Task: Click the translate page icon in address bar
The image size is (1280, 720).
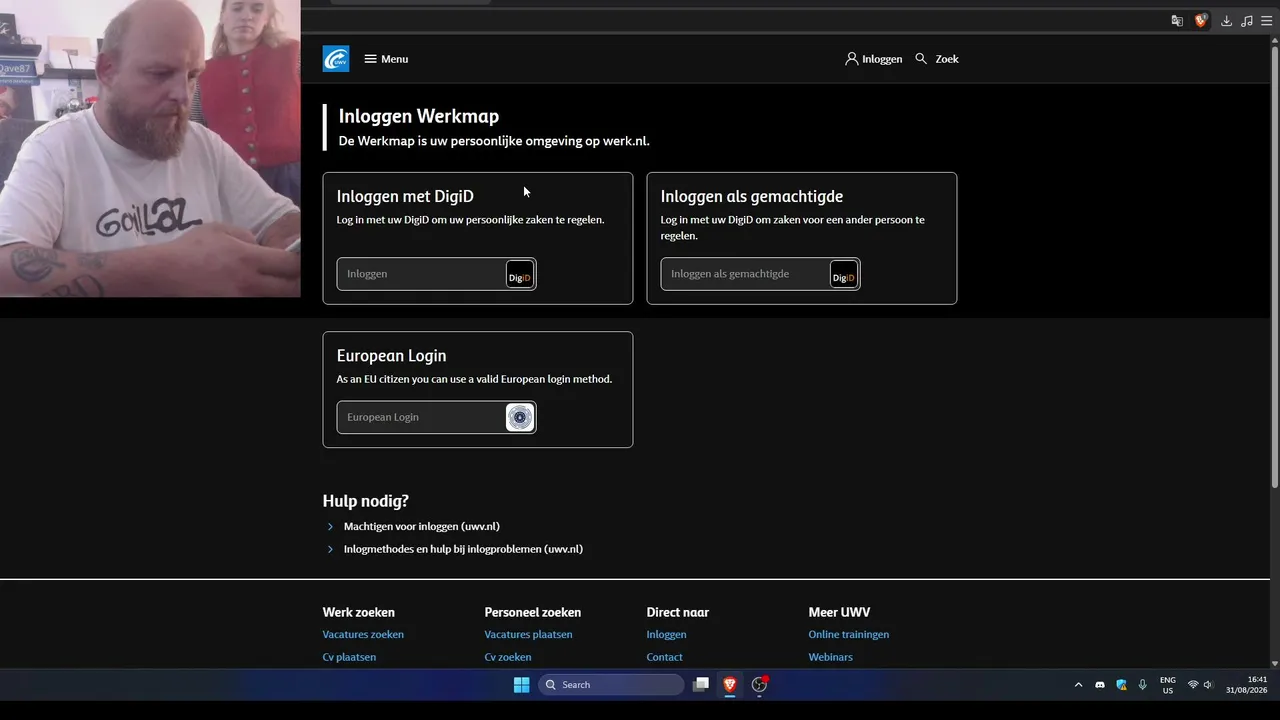Action: (x=1177, y=21)
